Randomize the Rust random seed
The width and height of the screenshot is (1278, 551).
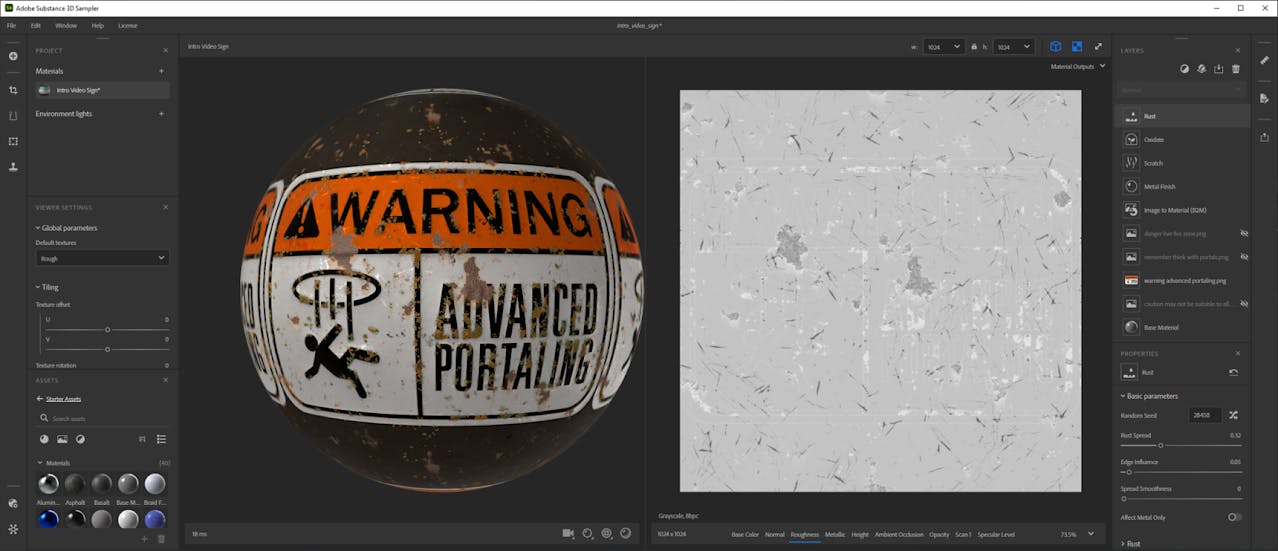[x=1233, y=415]
